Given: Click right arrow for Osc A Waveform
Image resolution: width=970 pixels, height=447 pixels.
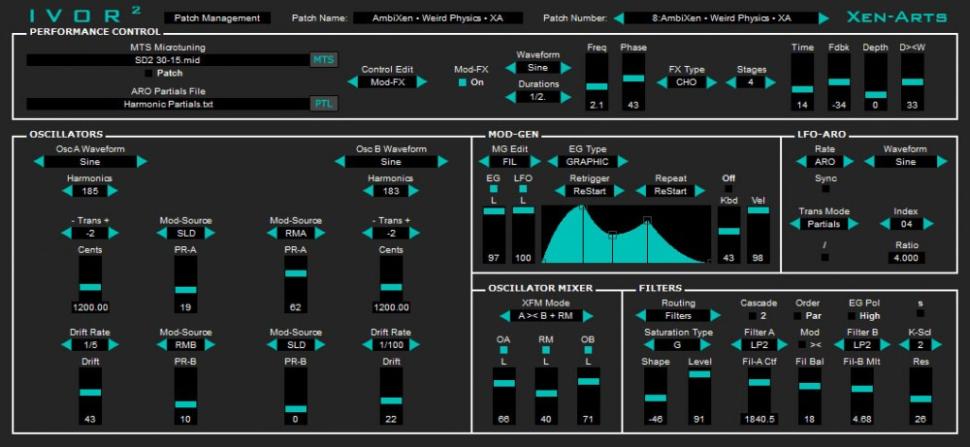Looking at the screenshot, I should (141, 161).
